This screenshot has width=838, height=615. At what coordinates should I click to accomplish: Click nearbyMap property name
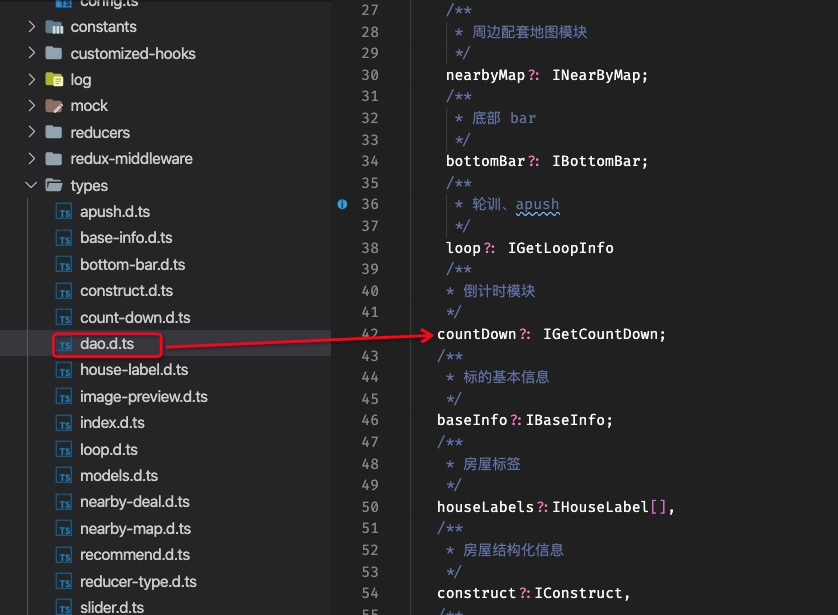click(x=485, y=75)
